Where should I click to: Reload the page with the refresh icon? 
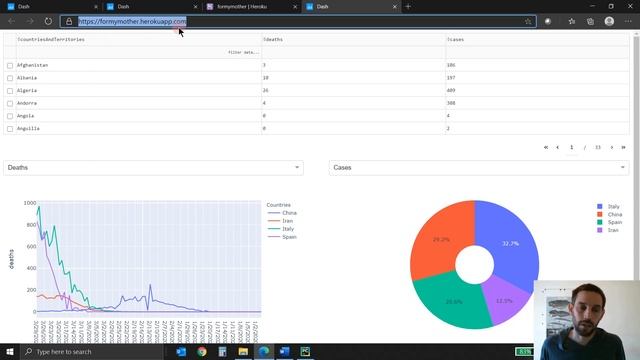point(48,21)
